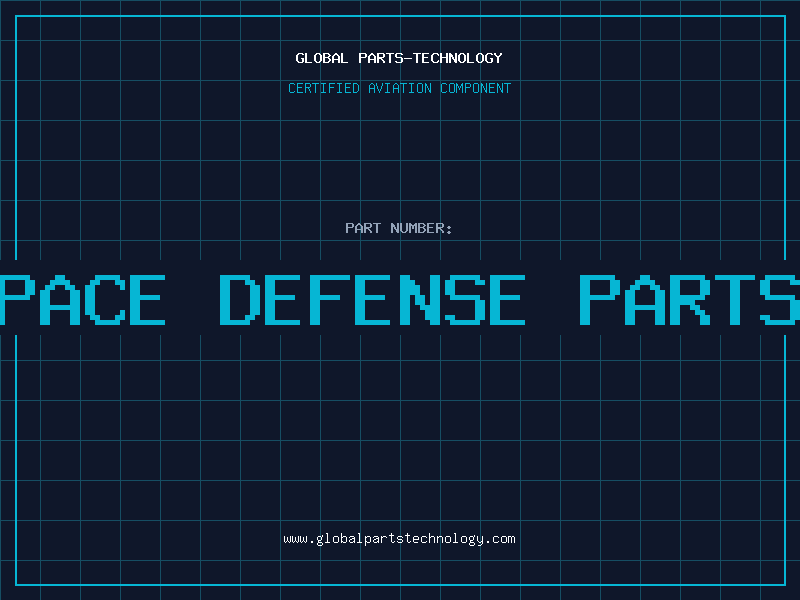The height and width of the screenshot is (600, 800).
Task: Click the large word DEFENSE in the banner
Action: (x=372, y=299)
